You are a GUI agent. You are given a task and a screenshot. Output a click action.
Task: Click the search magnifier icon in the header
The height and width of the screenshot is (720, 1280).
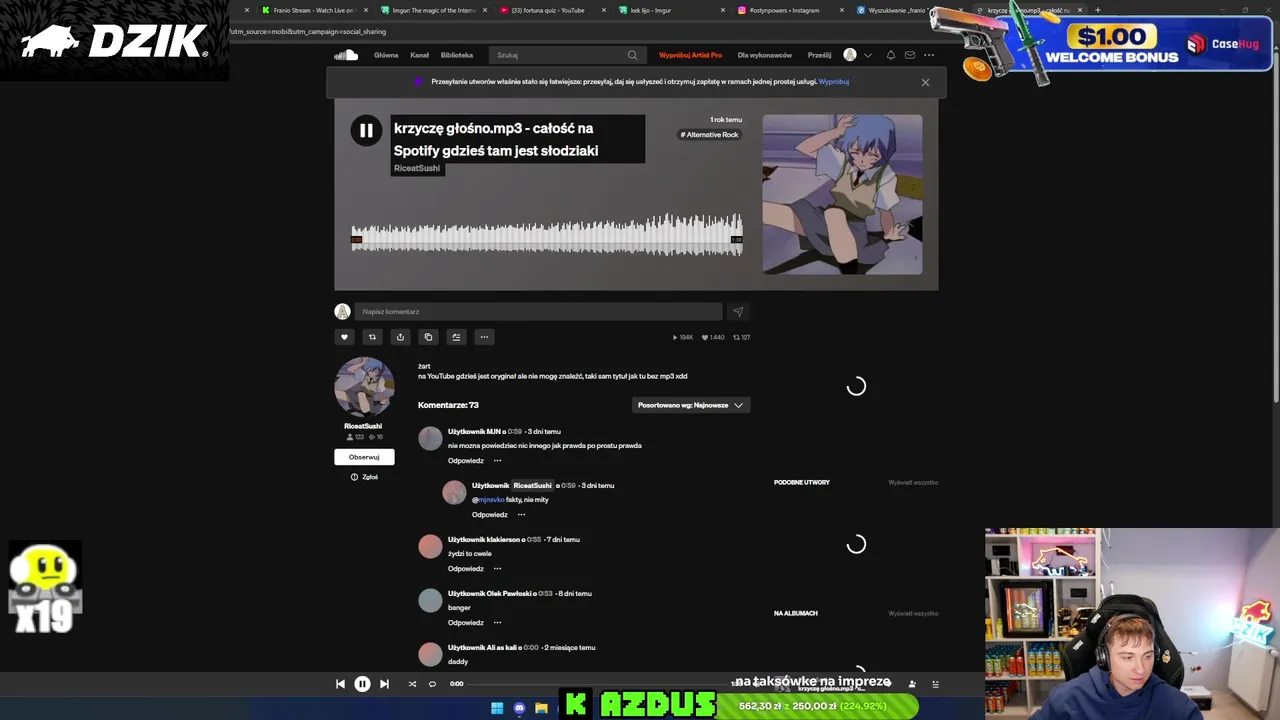[632, 55]
